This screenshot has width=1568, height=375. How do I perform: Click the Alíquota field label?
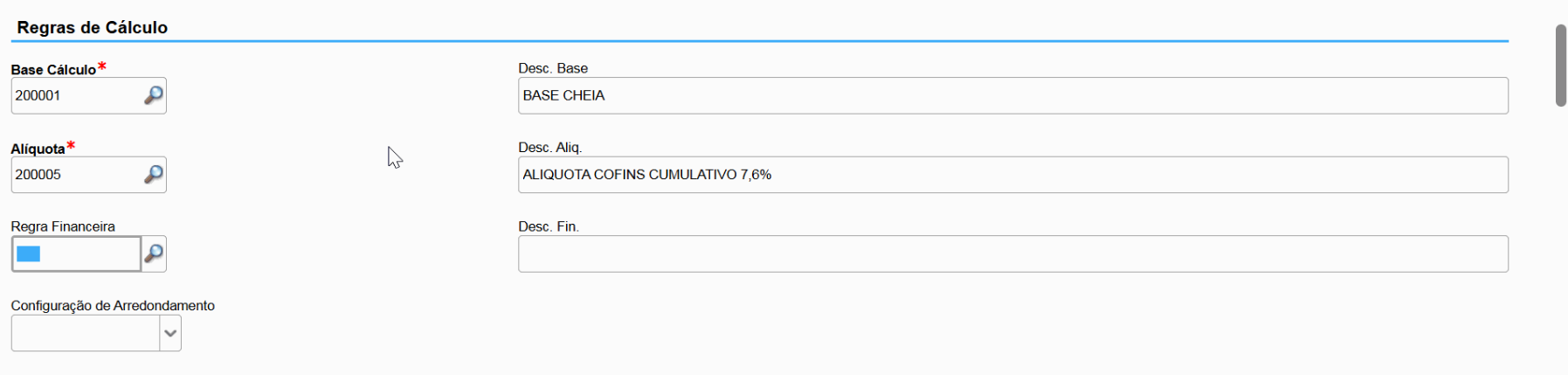38,149
